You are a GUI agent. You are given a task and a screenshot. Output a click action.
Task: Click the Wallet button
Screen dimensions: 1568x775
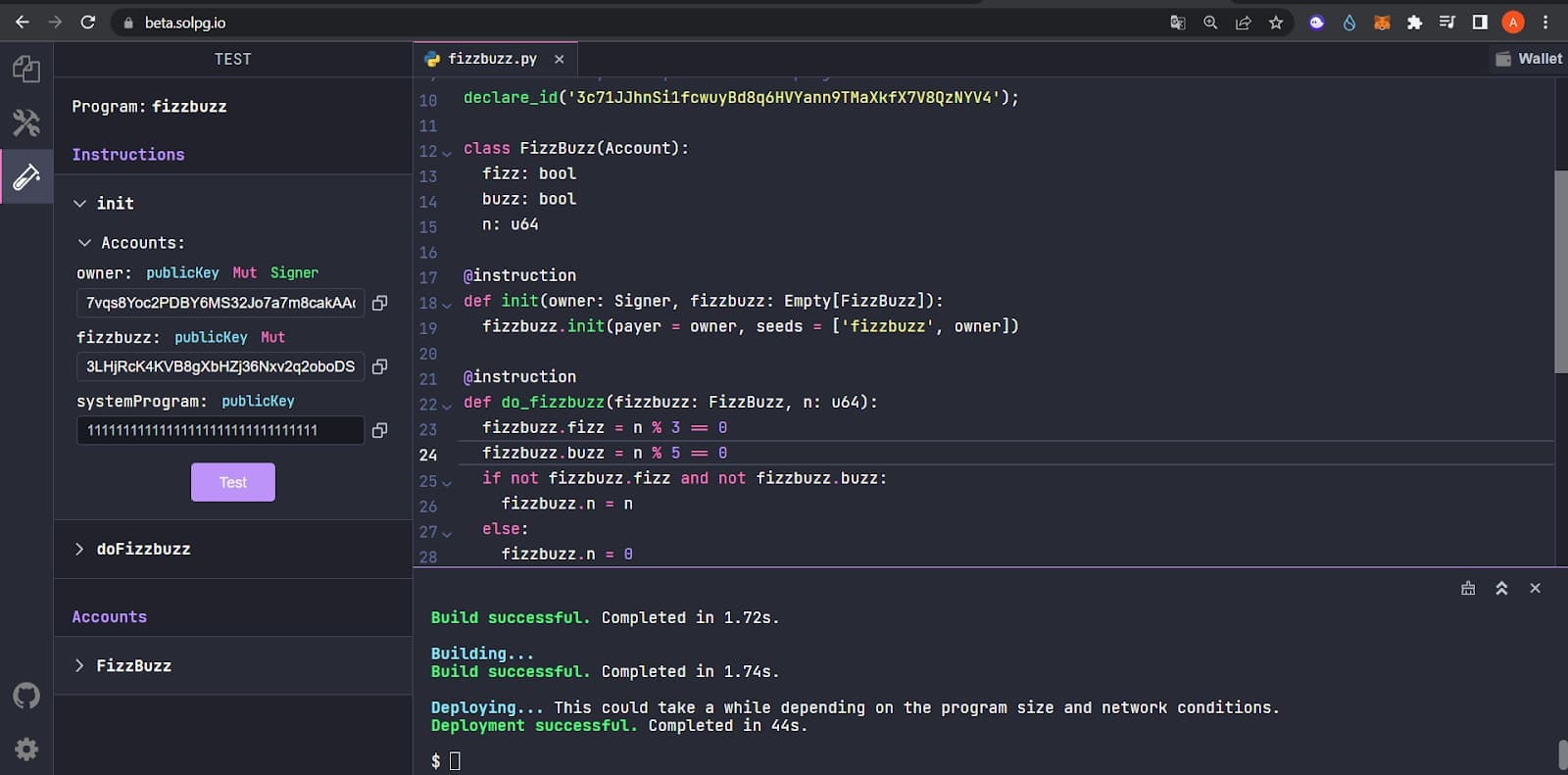click(x=1529, y=59)
